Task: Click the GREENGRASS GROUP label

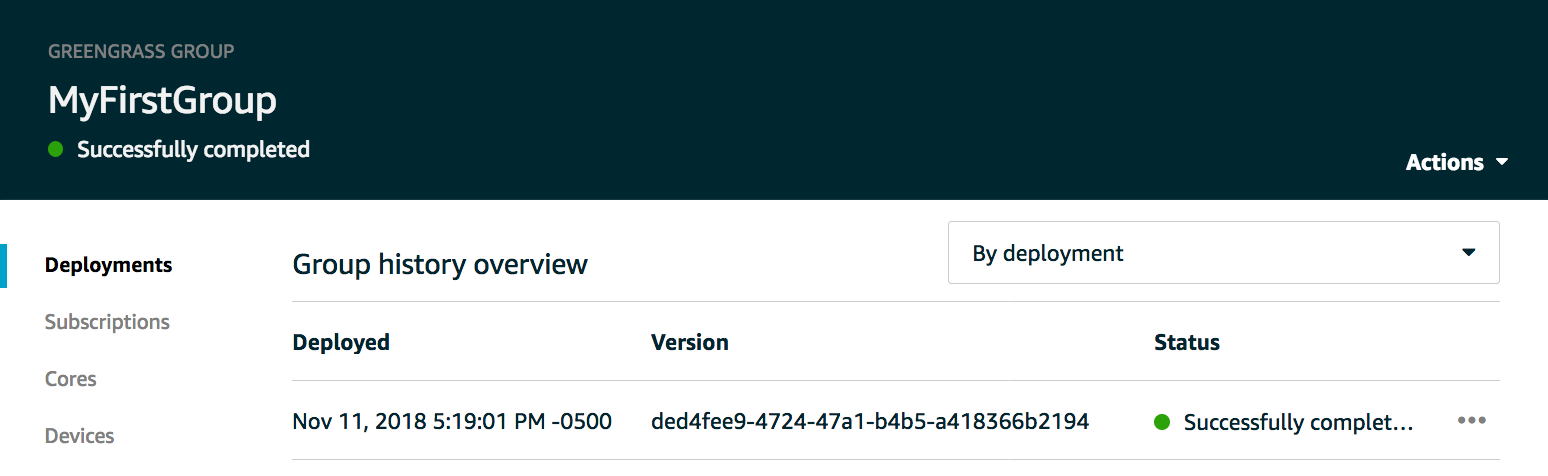Action: 141,51
